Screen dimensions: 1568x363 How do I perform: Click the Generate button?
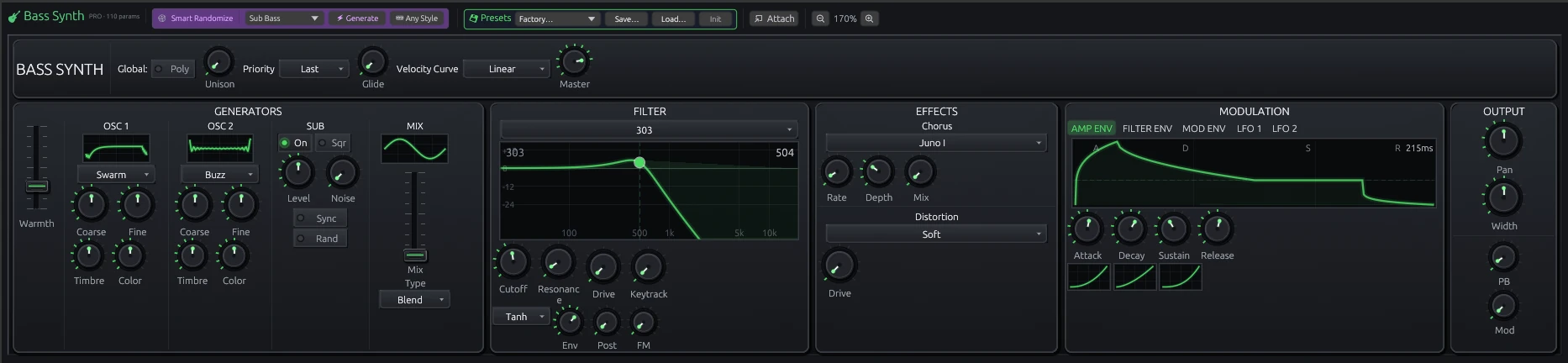(357, 18)
